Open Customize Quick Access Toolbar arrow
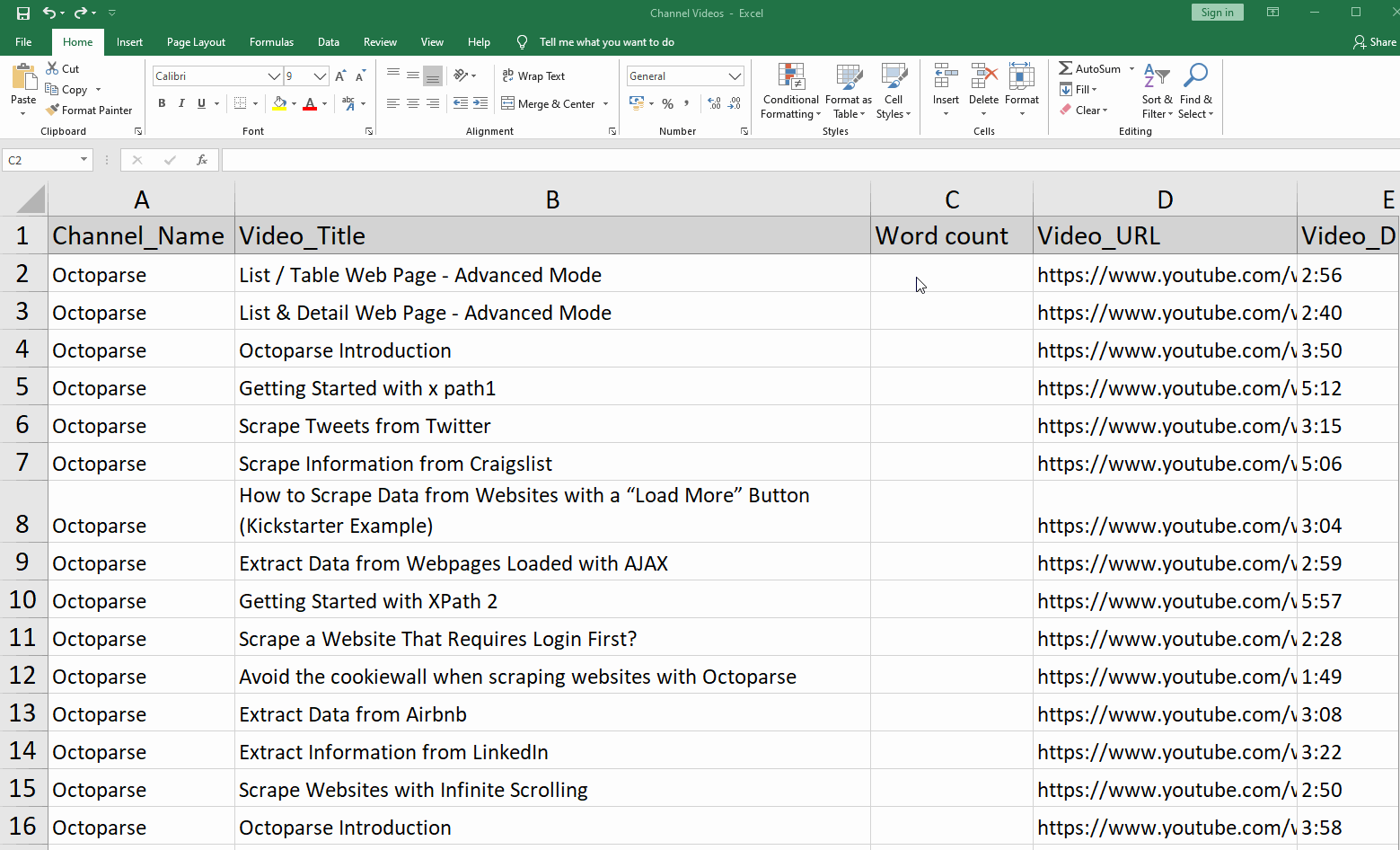The height and width of the screenshot is (850, 1400). [x=112, y=13]
